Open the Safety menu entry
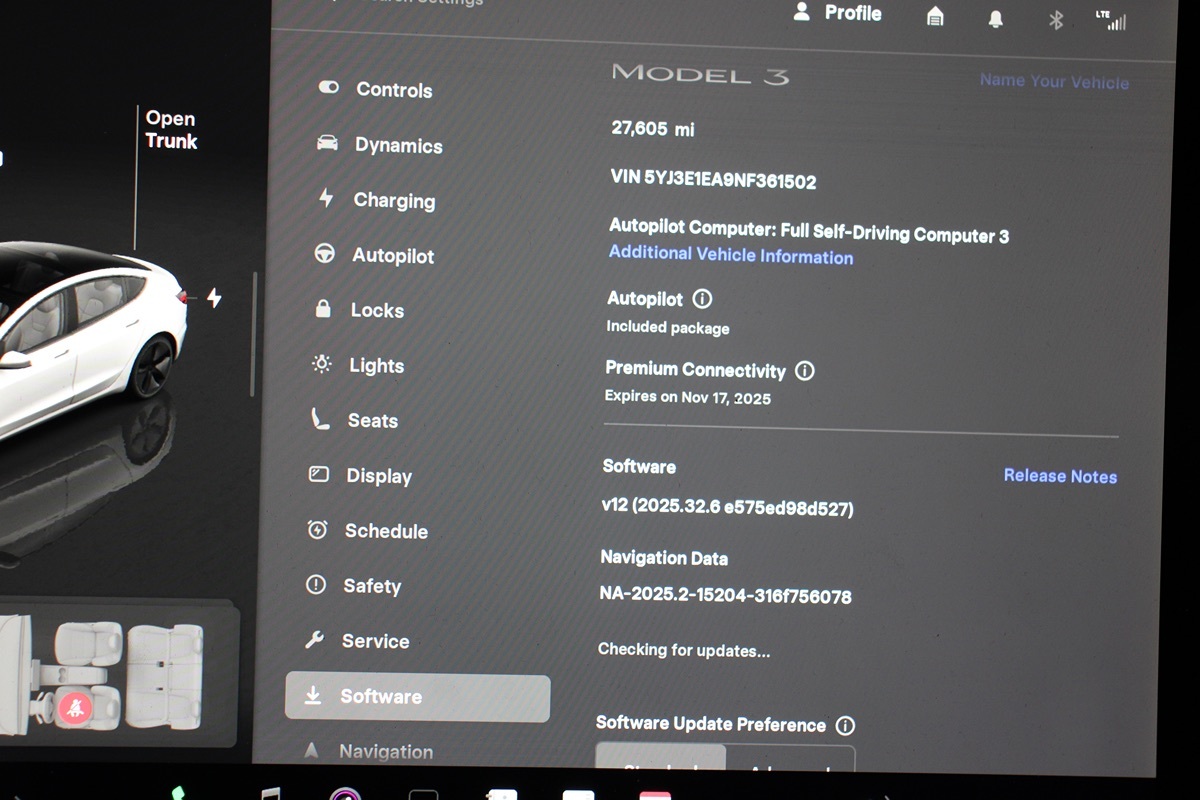Screen dimensions: 1200x800 pos(371,586)
